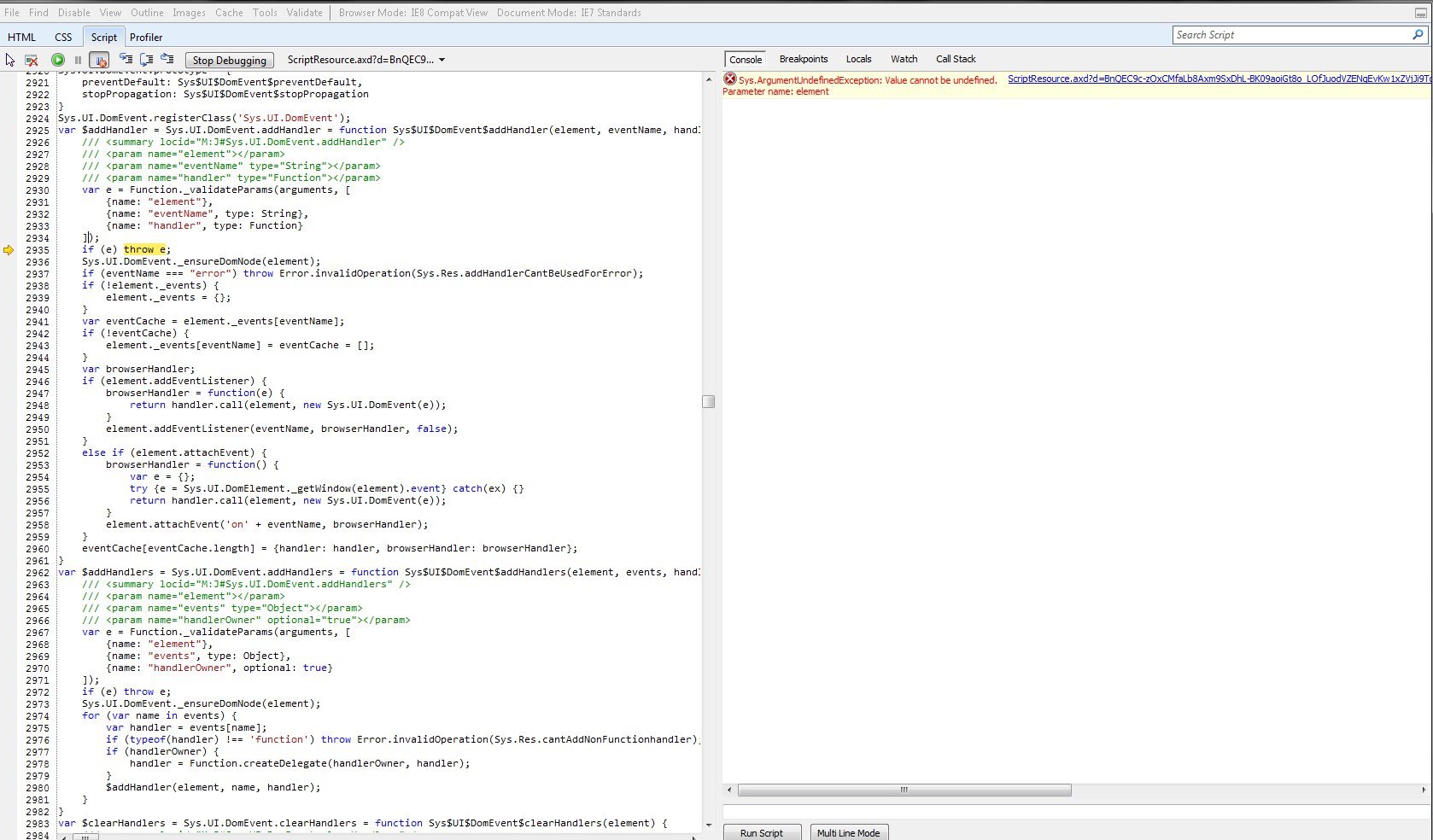Click 'var browserHandler;' on line 2945
This screenshot has height=840, width=1433.
point(138,370)
